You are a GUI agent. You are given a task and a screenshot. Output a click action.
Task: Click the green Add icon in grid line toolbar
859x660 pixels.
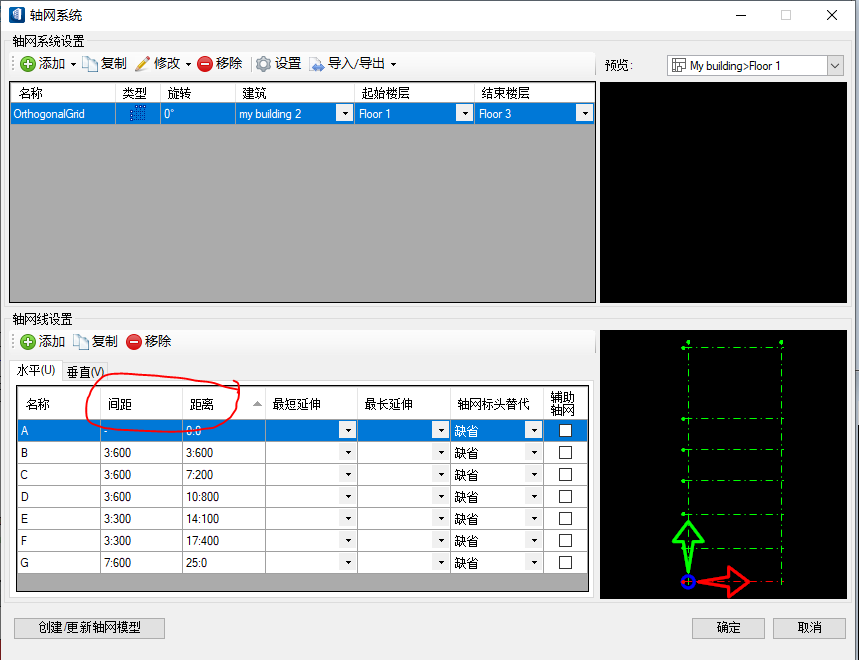click(x=27, y=342)
